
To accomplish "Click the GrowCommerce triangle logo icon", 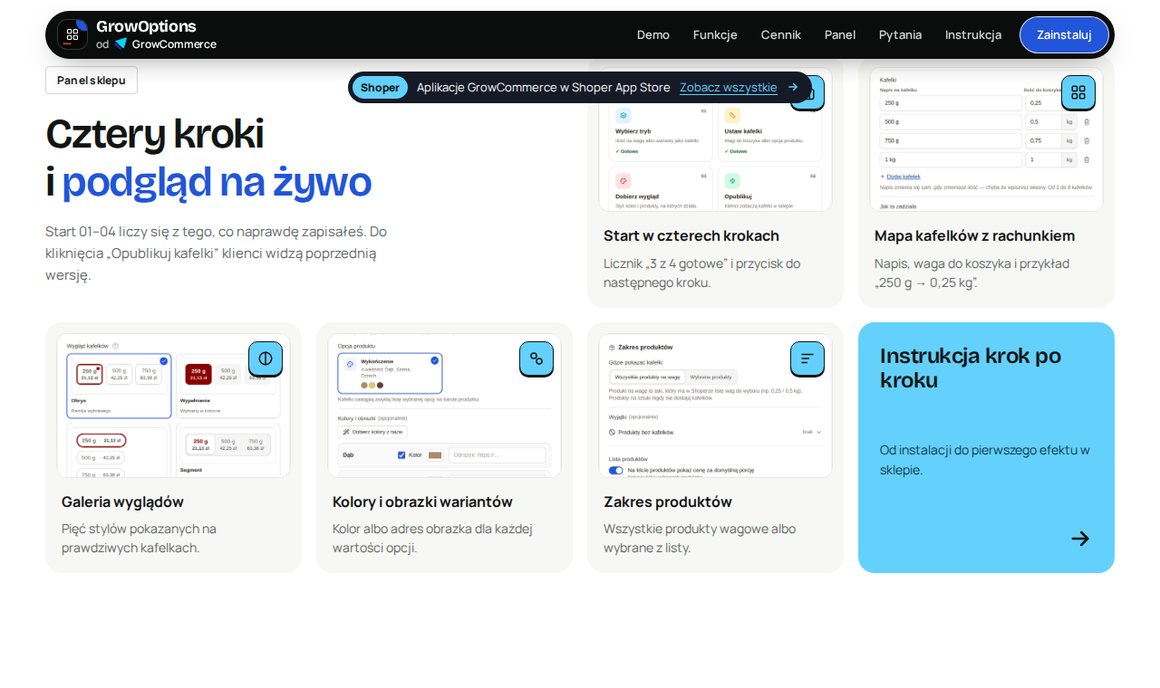I will [x=121, y=44].
